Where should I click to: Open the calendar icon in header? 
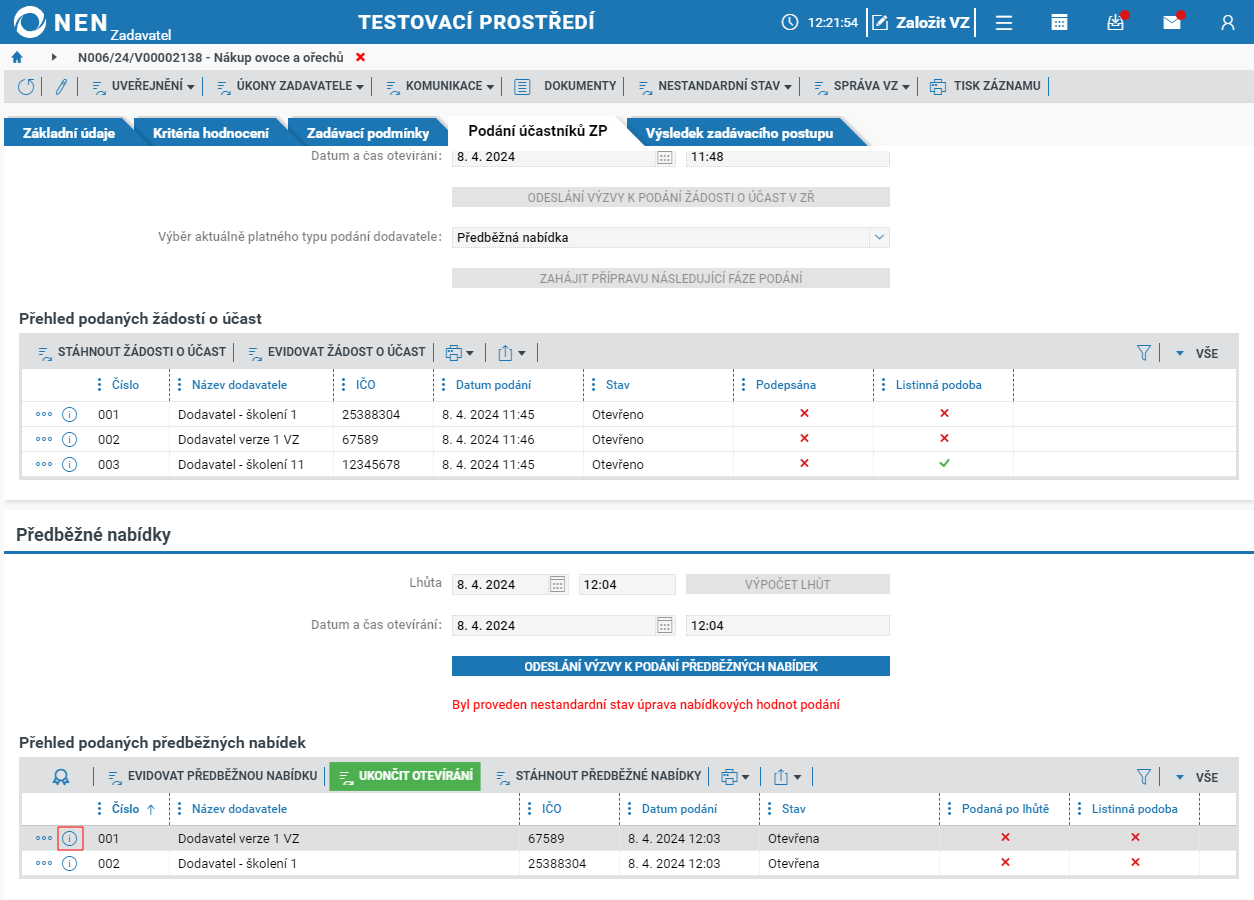(x=1060, y=22)
